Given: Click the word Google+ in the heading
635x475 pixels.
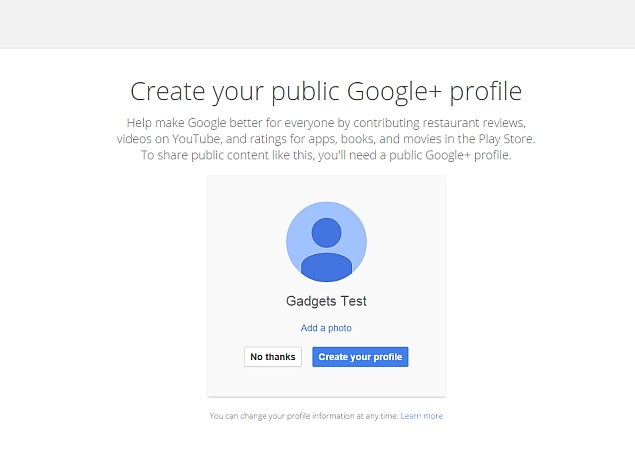Looking at the screenshot, I should tap(394, 92).
